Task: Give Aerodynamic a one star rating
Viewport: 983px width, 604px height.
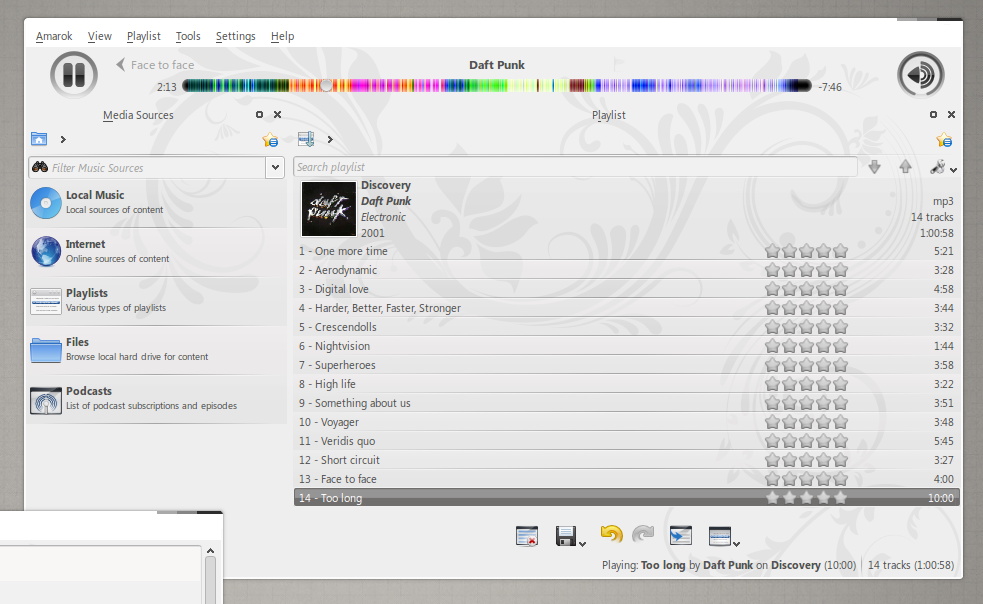Action: [x=772, y=270]
